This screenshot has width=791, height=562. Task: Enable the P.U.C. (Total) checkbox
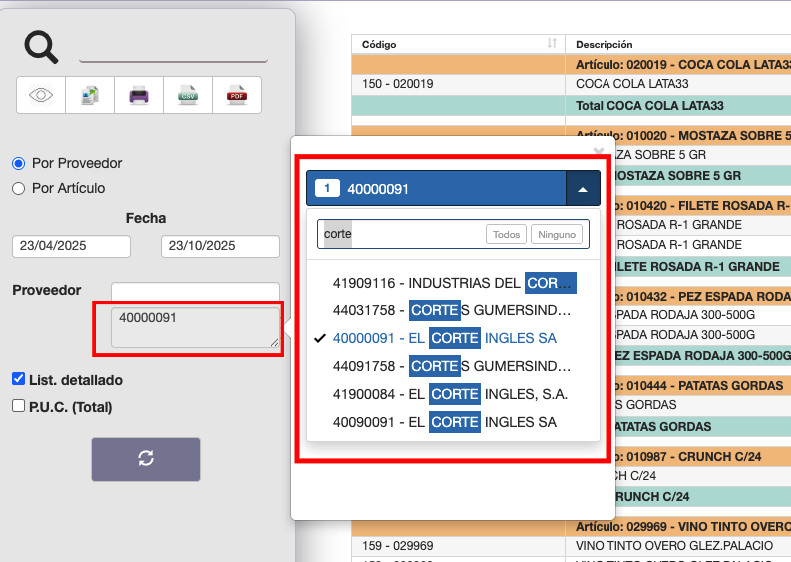point(18,406)
